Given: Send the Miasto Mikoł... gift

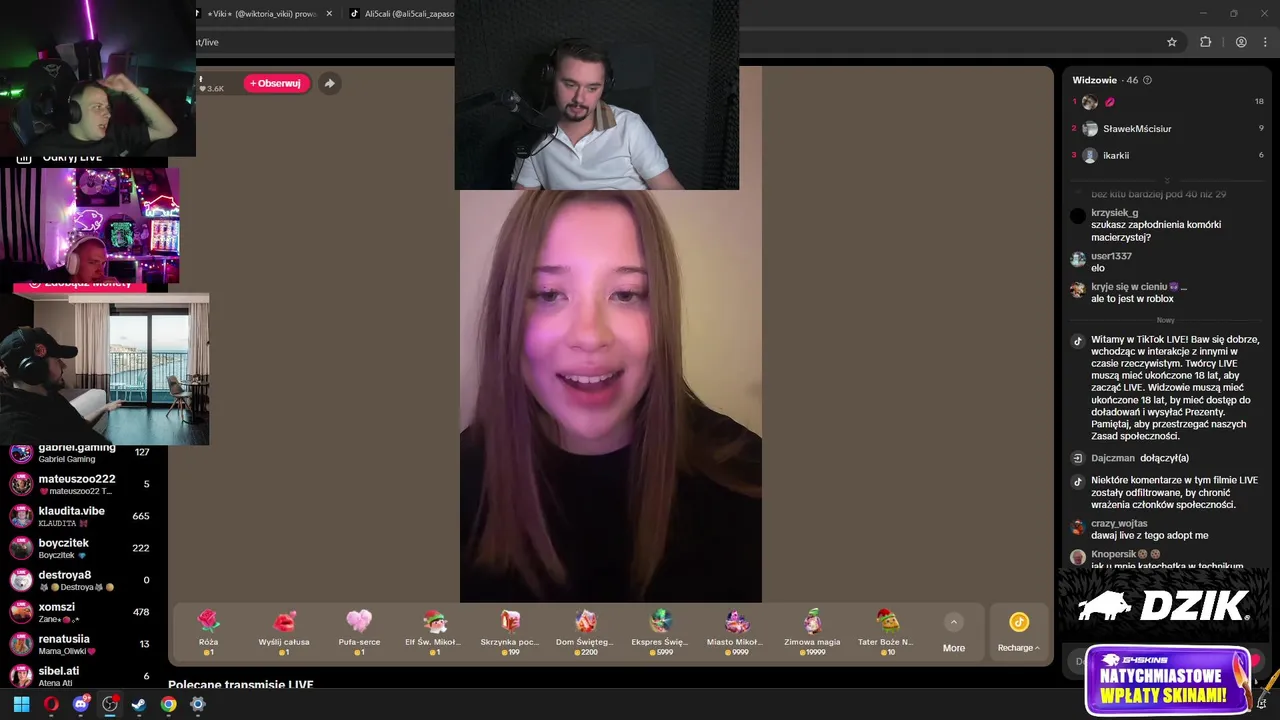Looking at the screenshot, I should 736,632.
